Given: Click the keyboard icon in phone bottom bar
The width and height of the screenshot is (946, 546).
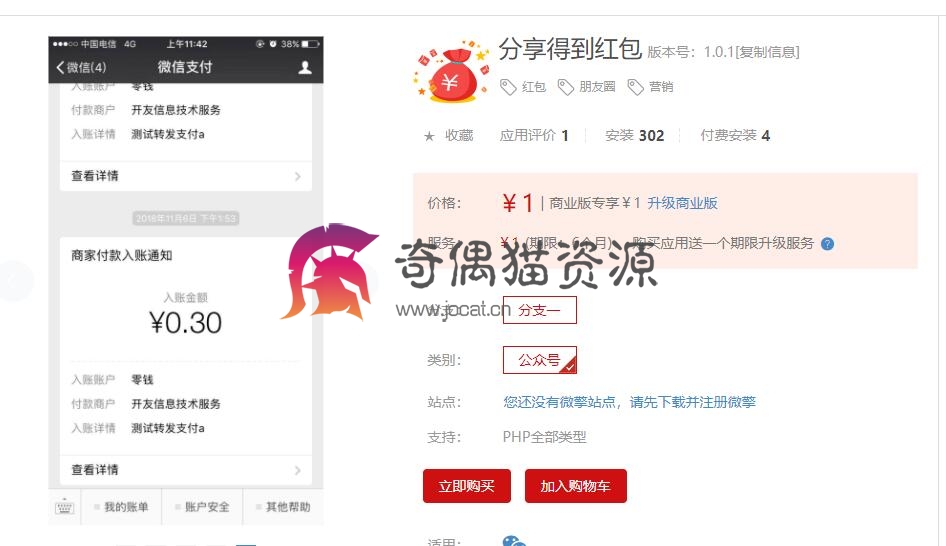Looking at the screenshot, I should click(x=65, y=507).
